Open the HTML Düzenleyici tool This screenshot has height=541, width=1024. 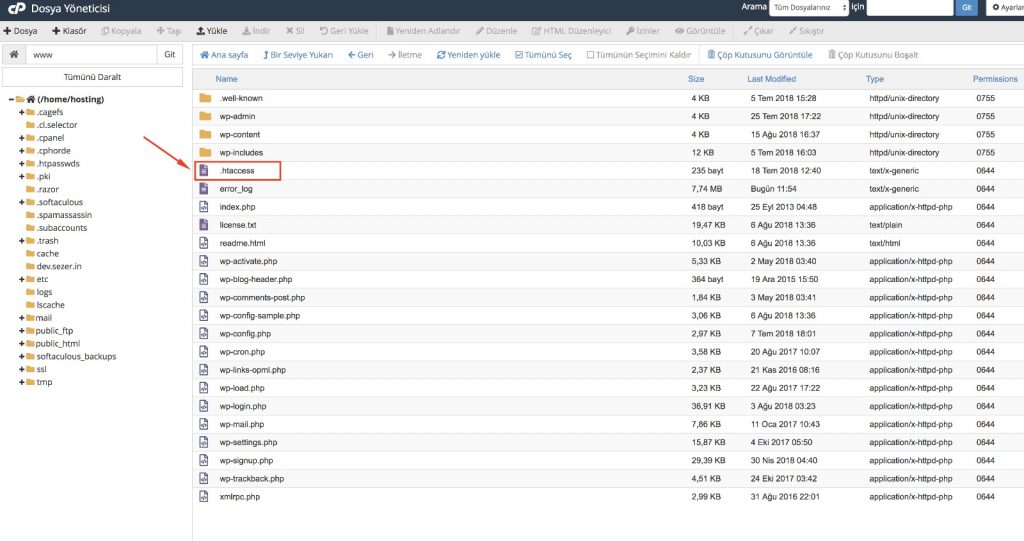[x=571, y=31]
